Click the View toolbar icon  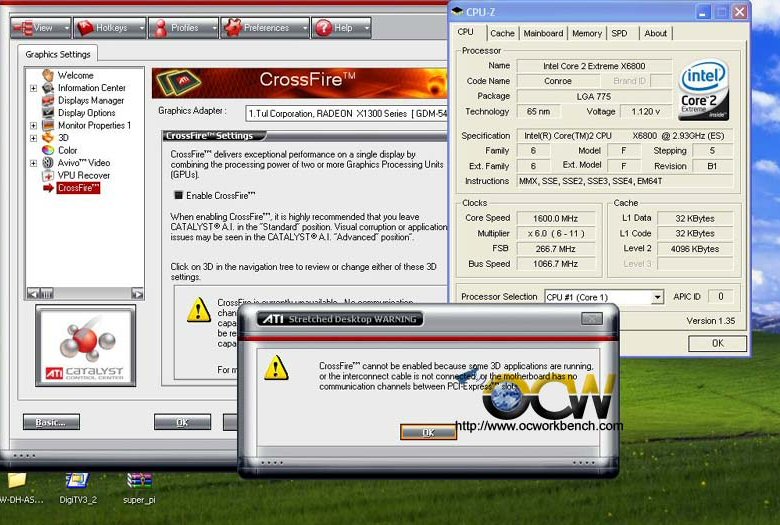(23, 28)
